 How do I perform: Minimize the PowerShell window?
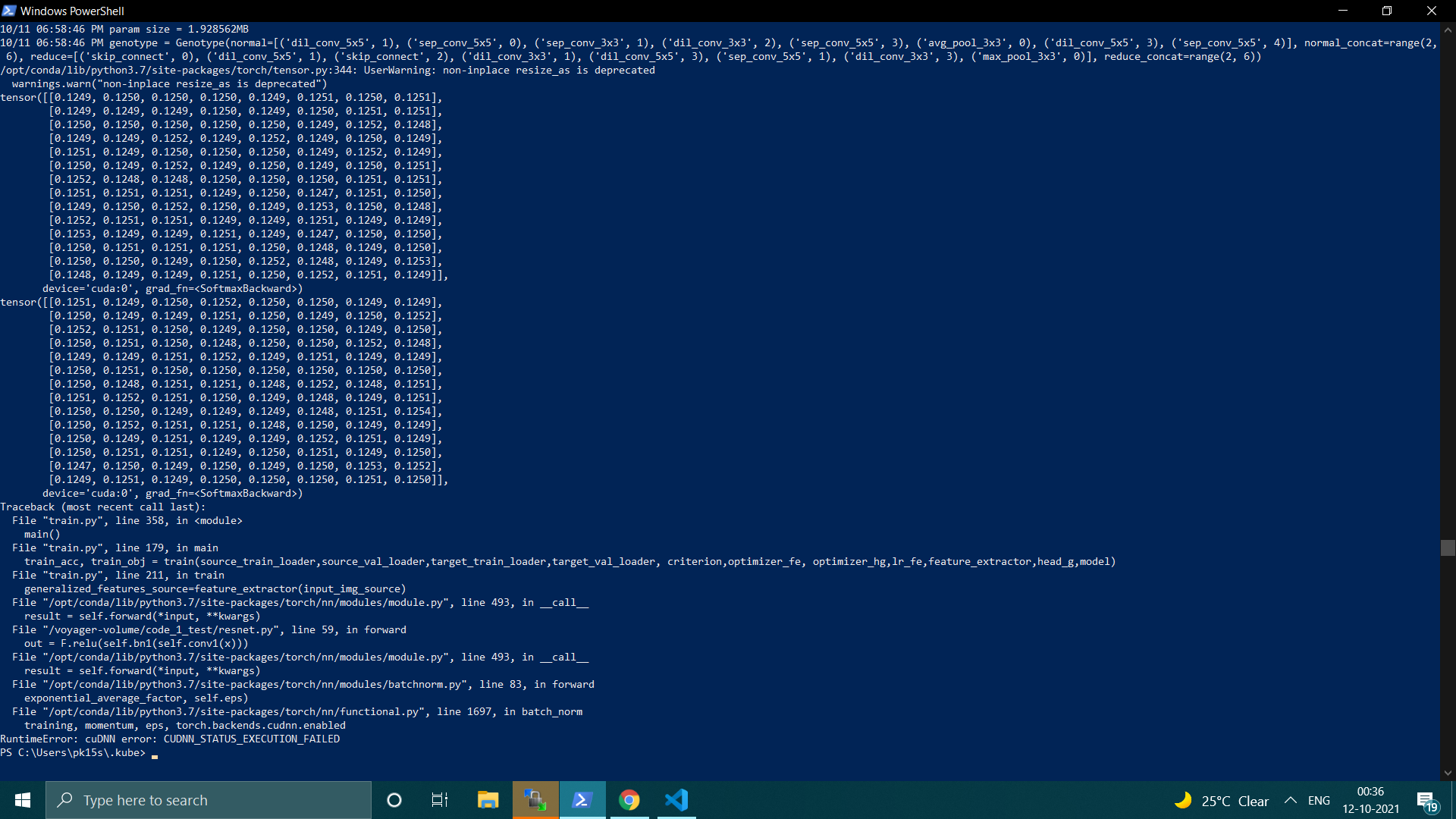coord(1343,11)
